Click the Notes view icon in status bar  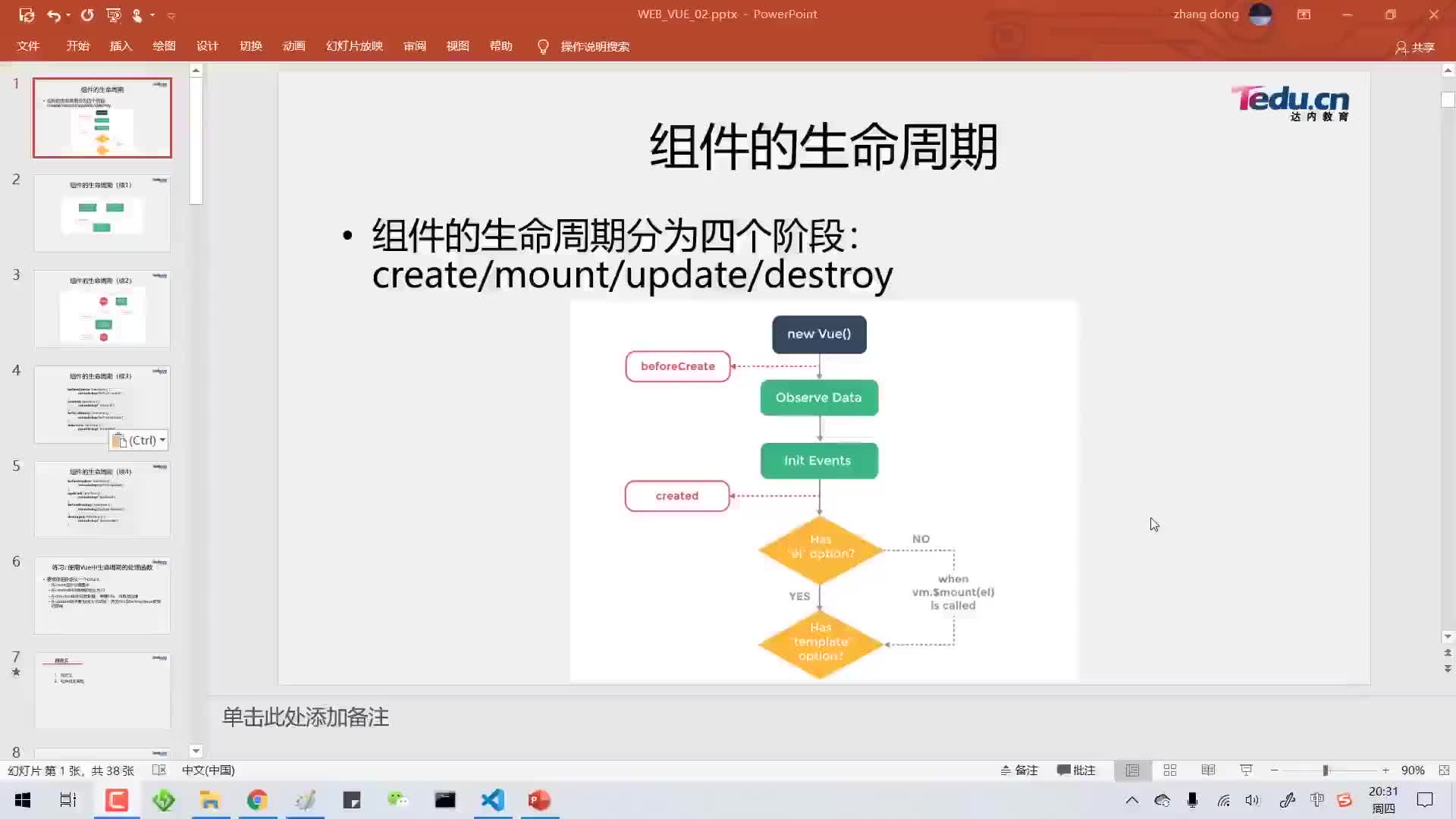point(1019,770)
